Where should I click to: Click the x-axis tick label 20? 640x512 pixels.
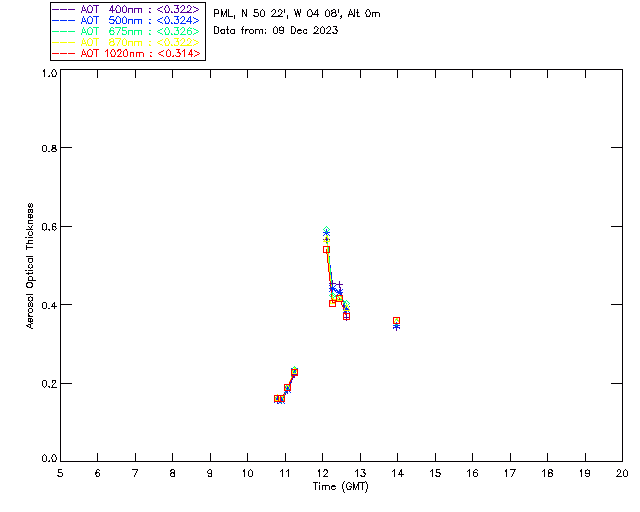point(622,474)
